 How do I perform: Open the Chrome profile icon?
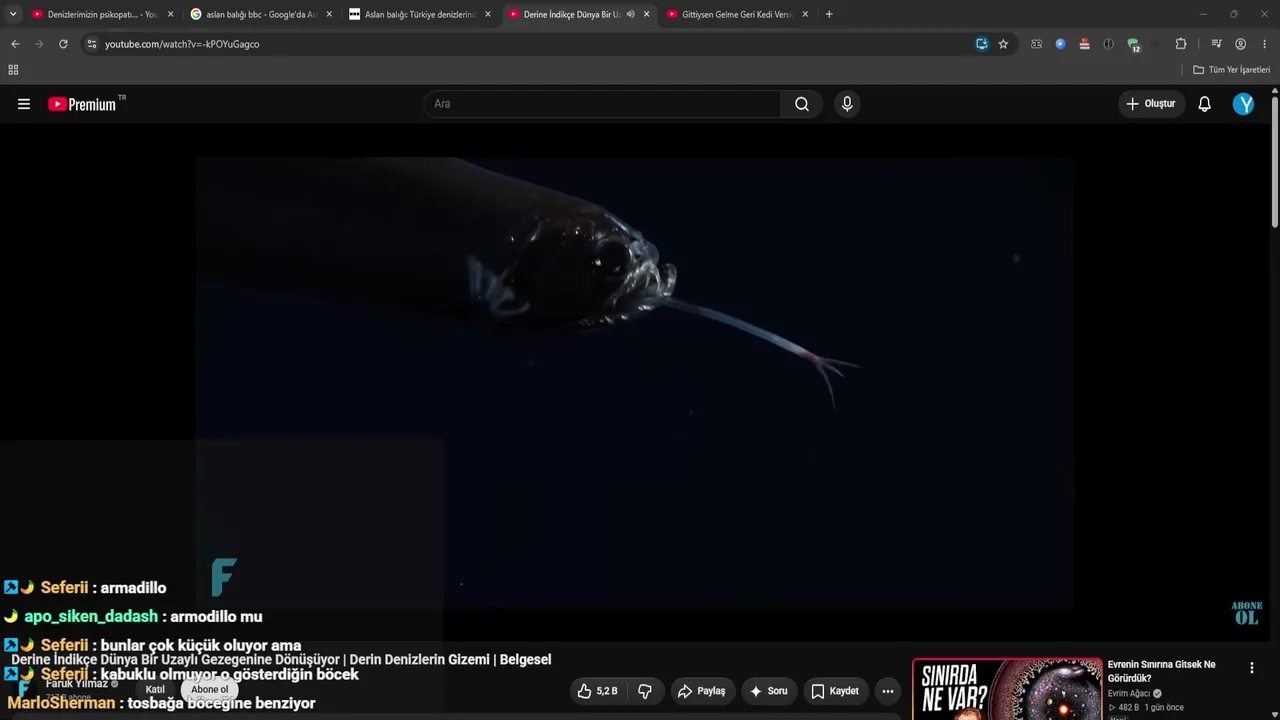coord(1241,44)
